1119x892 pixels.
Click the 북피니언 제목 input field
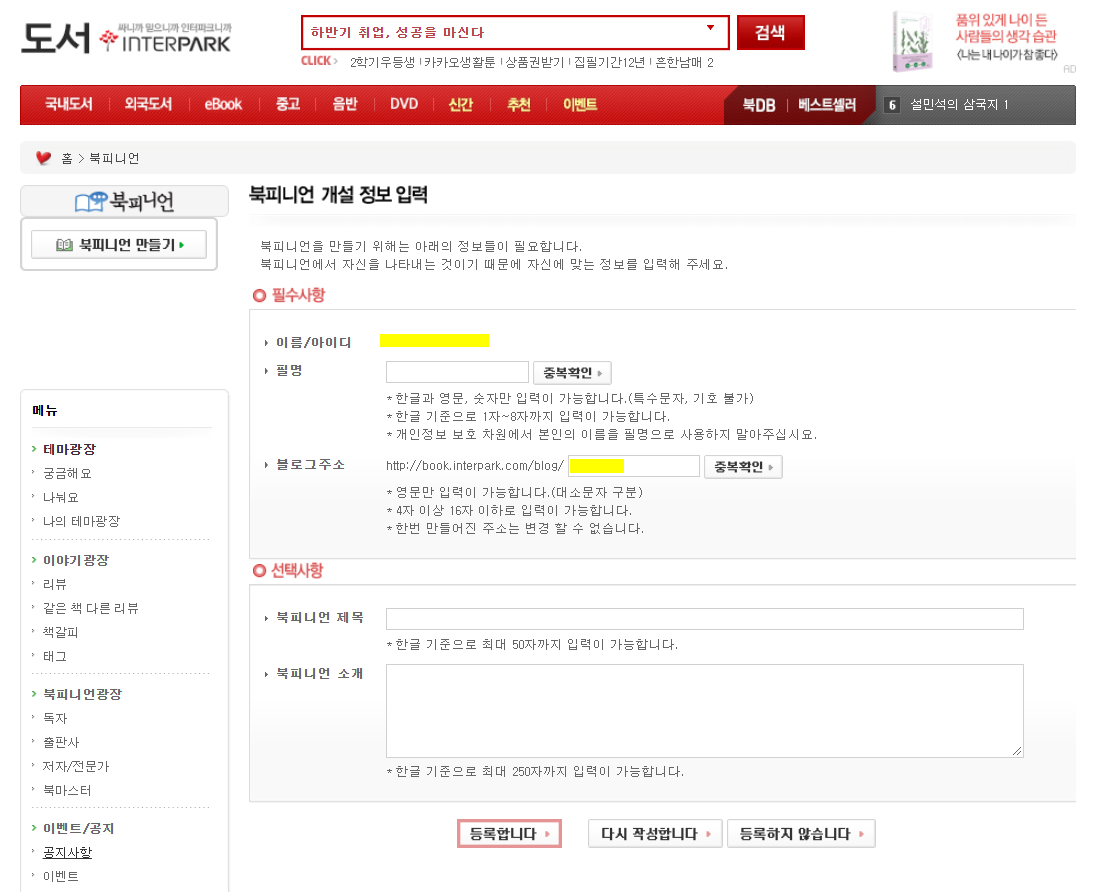(x=704, y=619)
